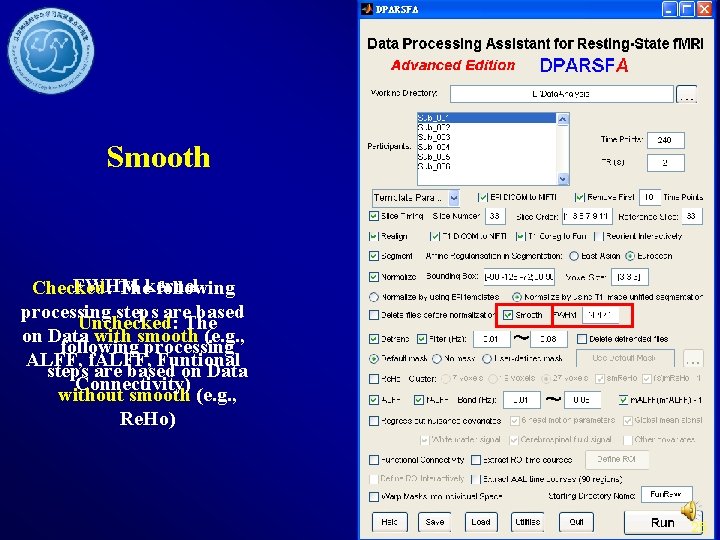Toggle EPI DICOM to NIFTI checkbox

(x=483, y=197)
